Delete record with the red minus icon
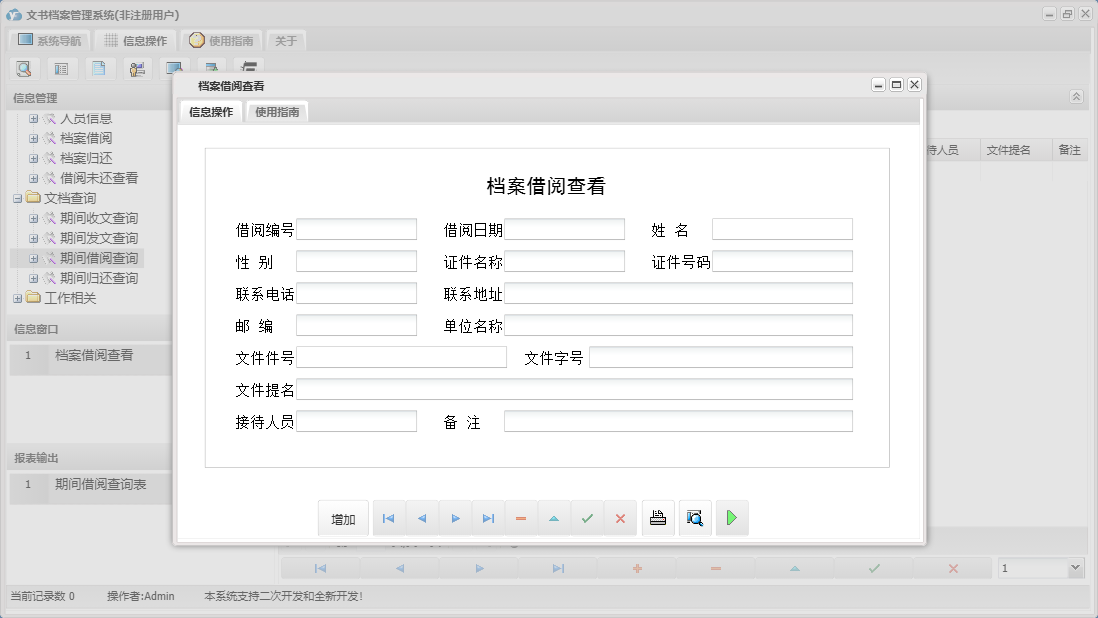 [520, 517]
